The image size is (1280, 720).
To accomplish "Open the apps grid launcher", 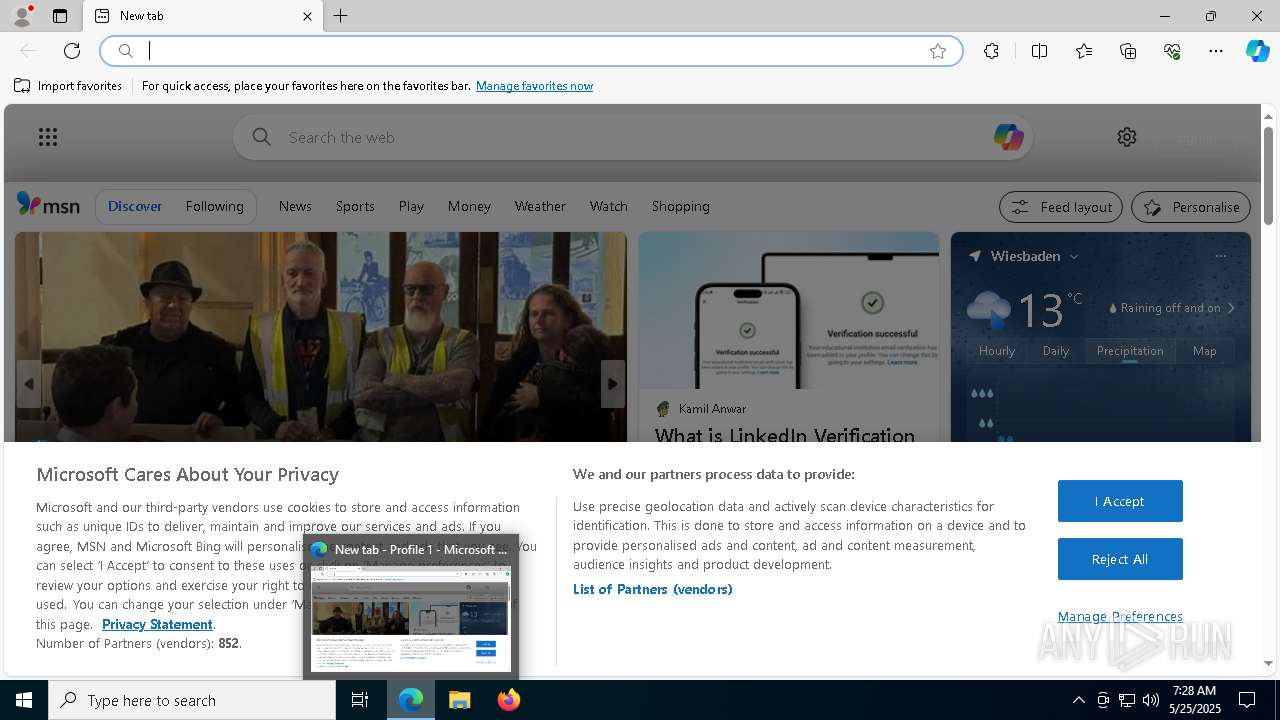I will point(47,137).
